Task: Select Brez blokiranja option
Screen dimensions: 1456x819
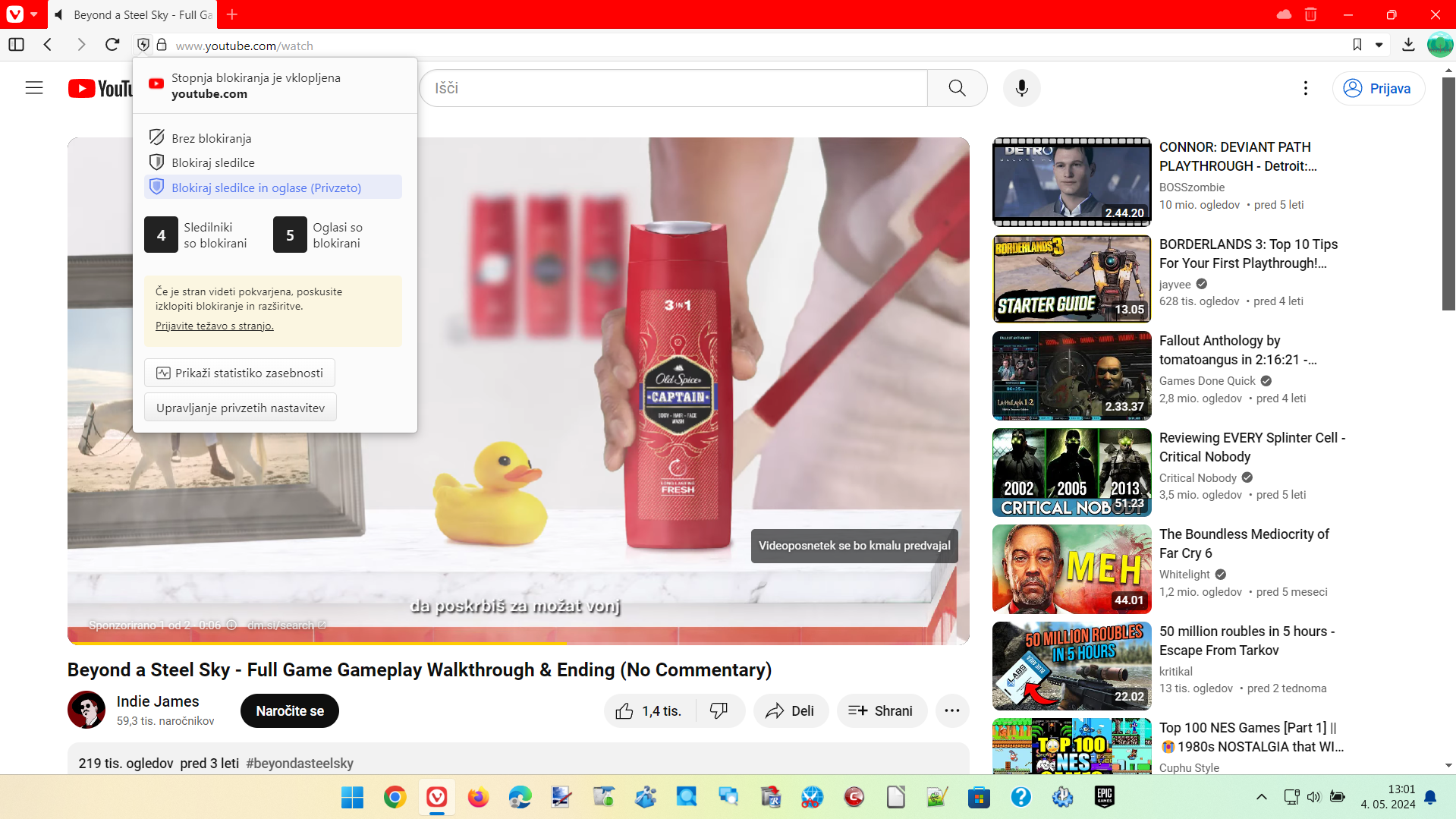Action: pos(273,138)
